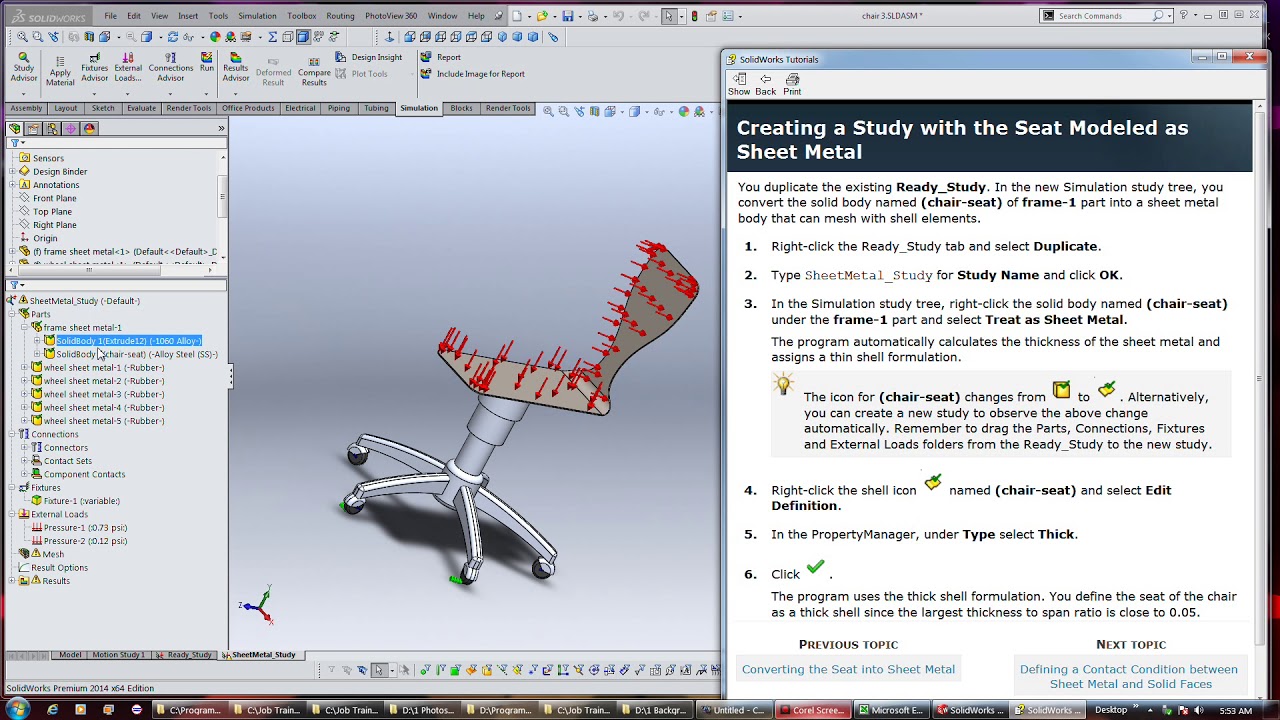Select Pressure-1 (:0.73 psi:) load
This screenshot has height=720, width=1280.
[x=85, y=527]
